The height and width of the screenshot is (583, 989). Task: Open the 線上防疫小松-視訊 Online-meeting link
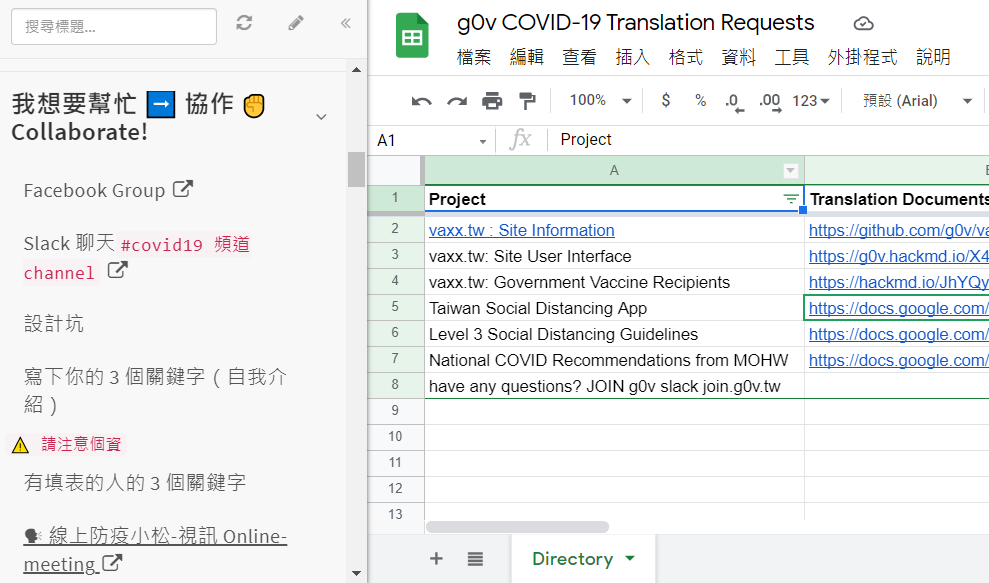[x=155, y=550]
